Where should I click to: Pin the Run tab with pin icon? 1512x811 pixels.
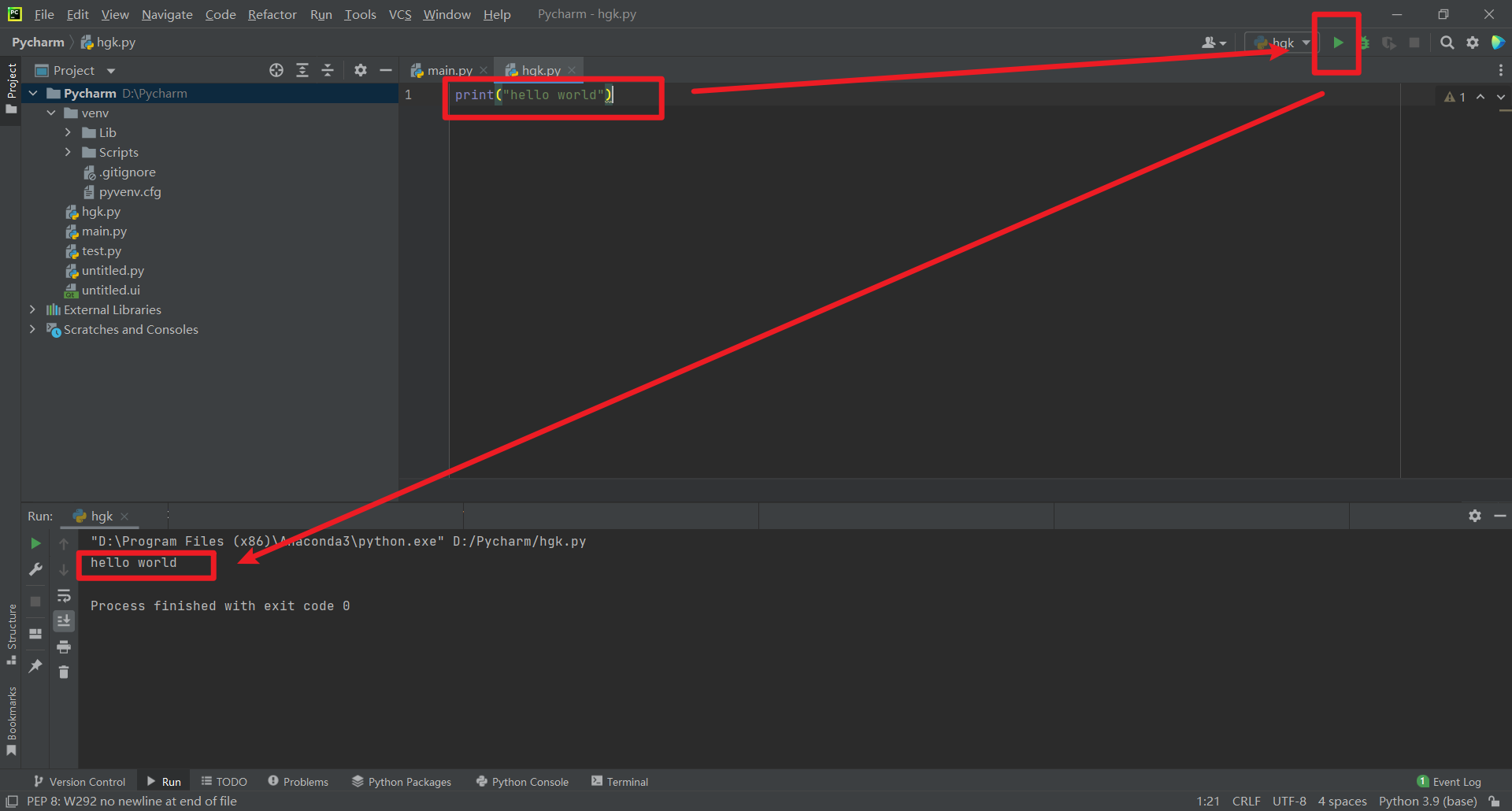click(35, 665)
